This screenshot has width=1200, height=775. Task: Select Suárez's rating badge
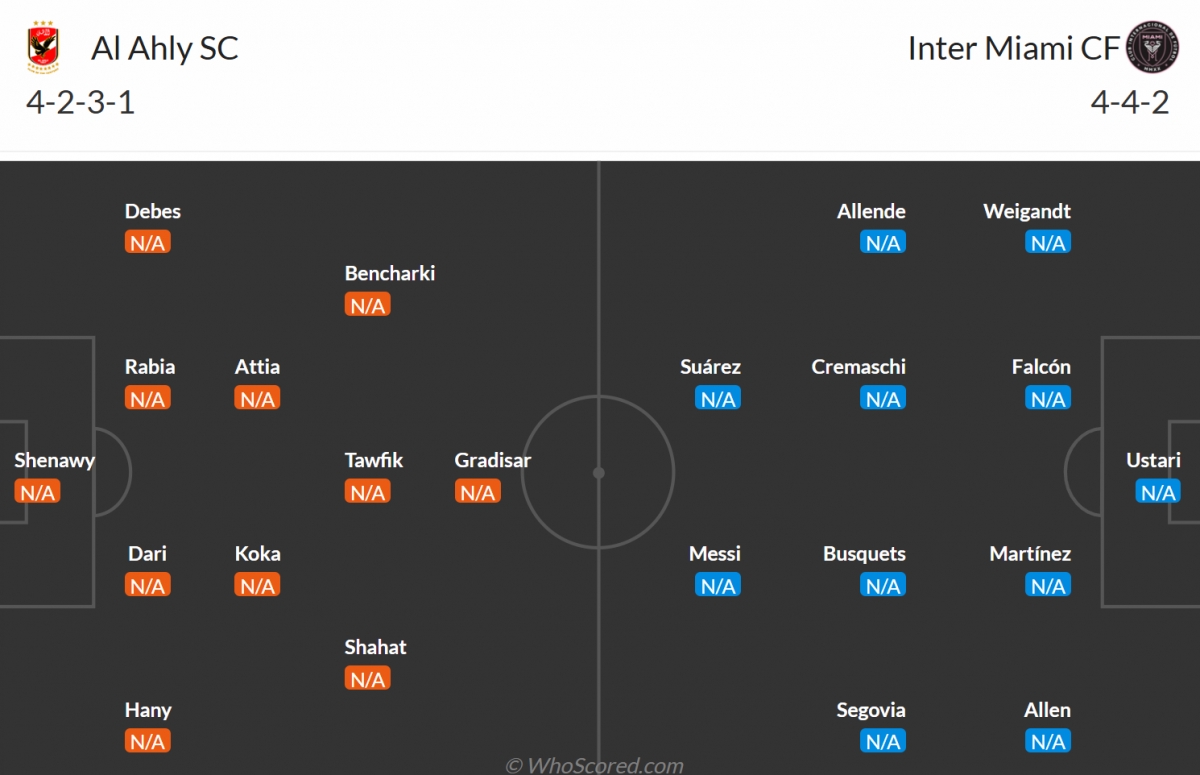pyautogui.click(x=718, y=398)
